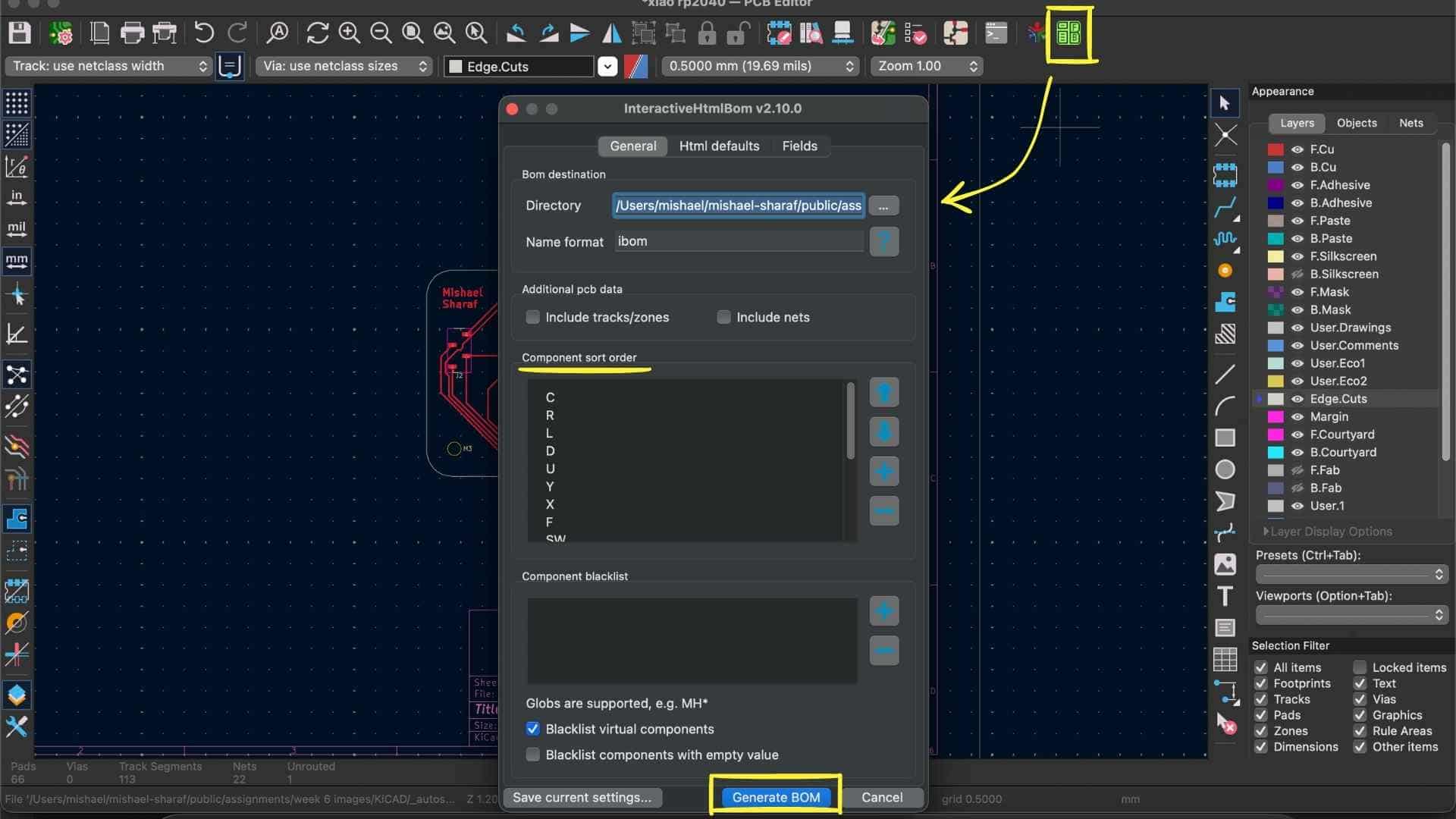The image size is (1456, 819).
Task: Switch to the Objects tab in Appearance
Action: [1356, 123]
